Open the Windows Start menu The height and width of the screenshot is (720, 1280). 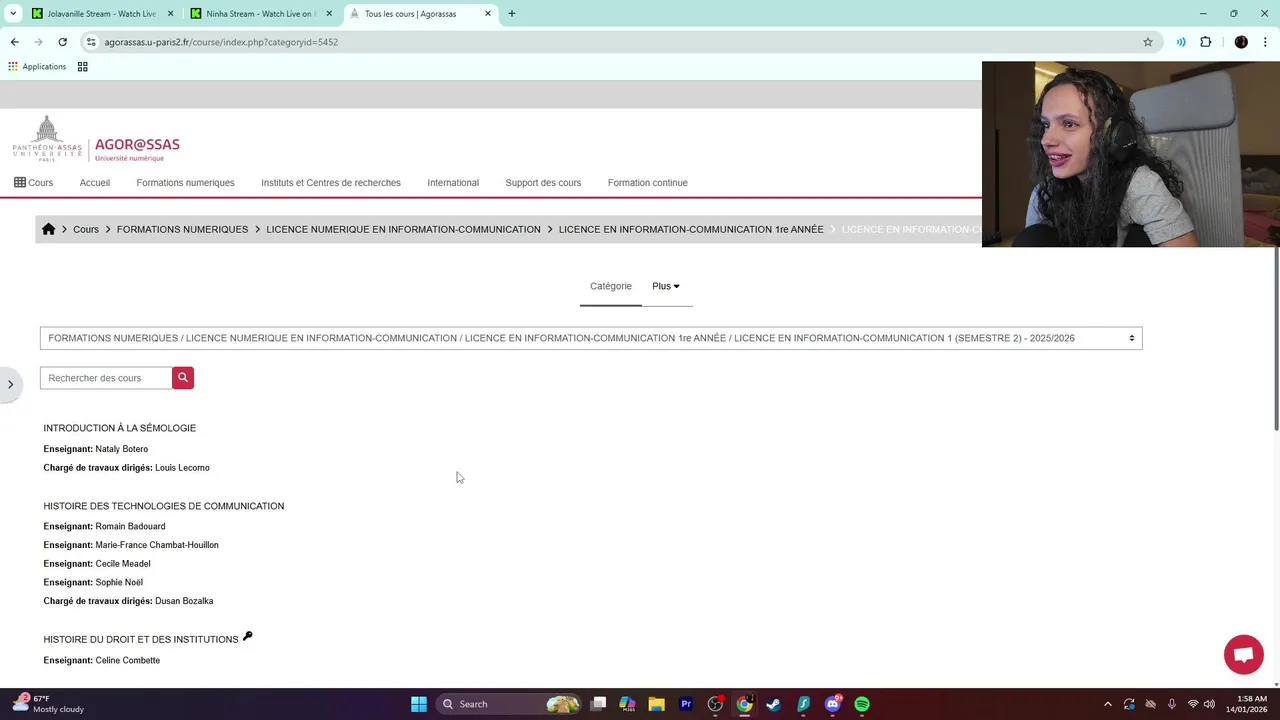point(419,704)
